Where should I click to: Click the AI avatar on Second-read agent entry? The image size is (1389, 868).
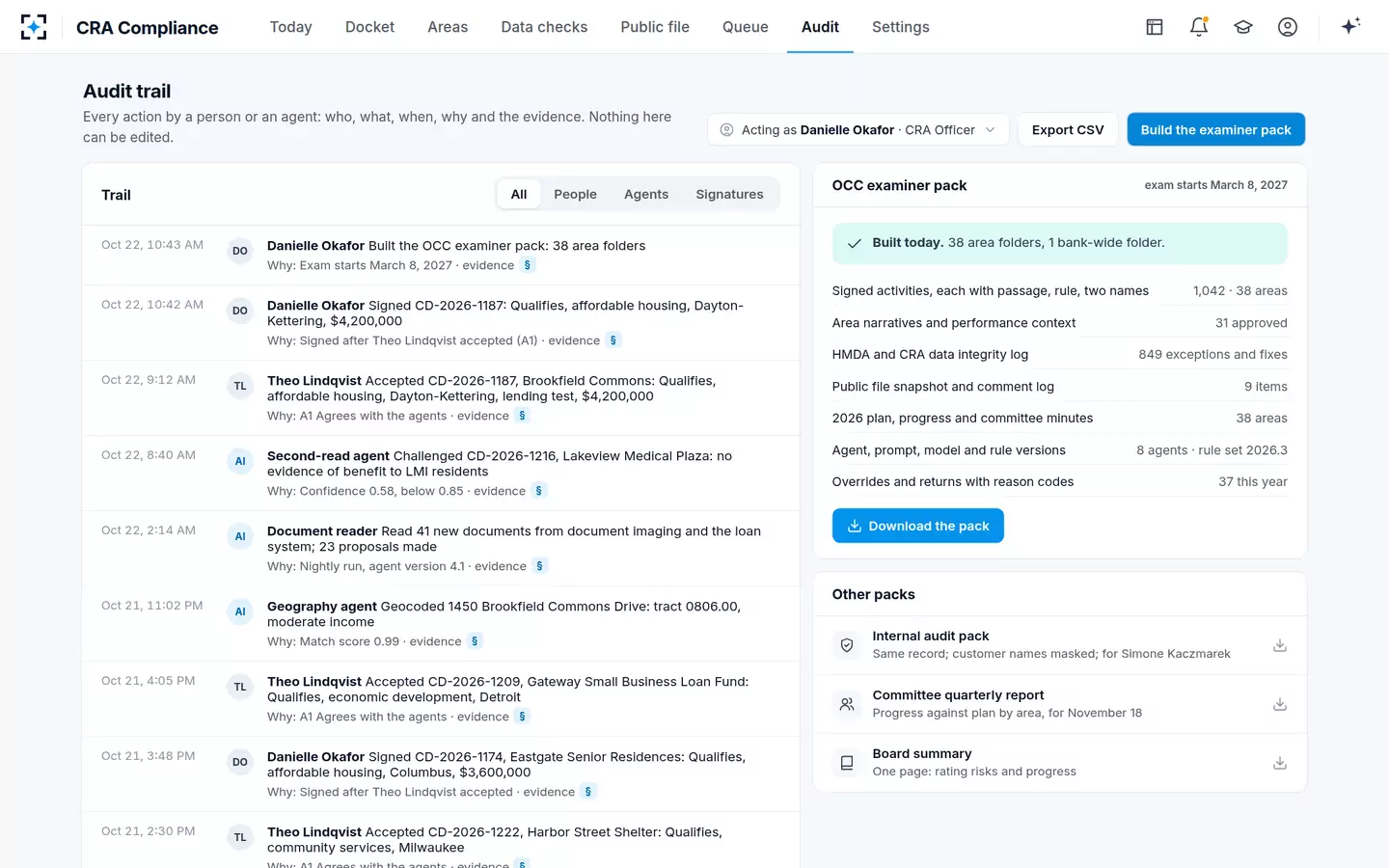(x=240, y=461)
